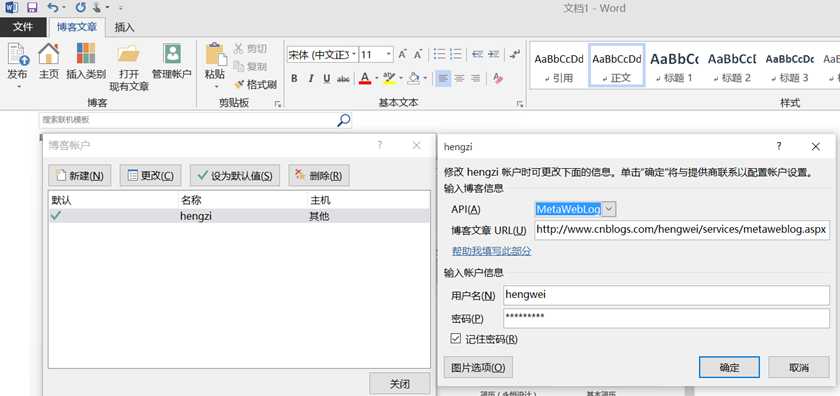Screen dimensions: 840x396
Task: Expand the Paste (粘贴) dropdown arrow
Action: tap(216, 86)
